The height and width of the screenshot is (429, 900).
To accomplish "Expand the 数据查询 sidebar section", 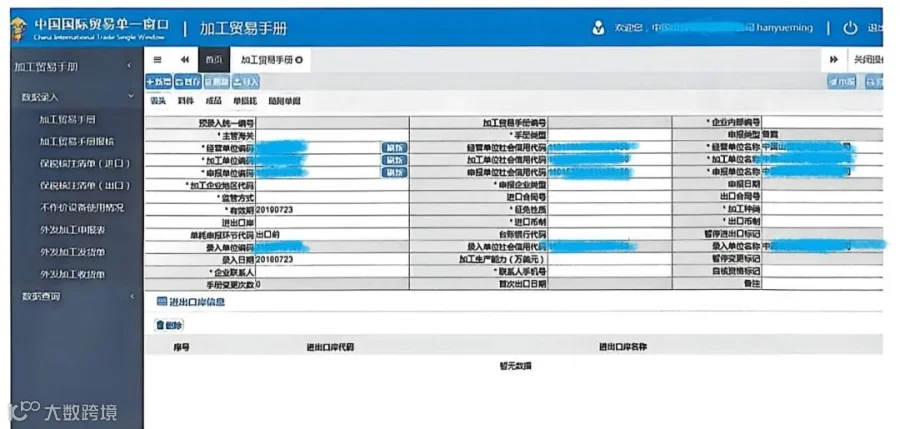I will tap(77, 296).
